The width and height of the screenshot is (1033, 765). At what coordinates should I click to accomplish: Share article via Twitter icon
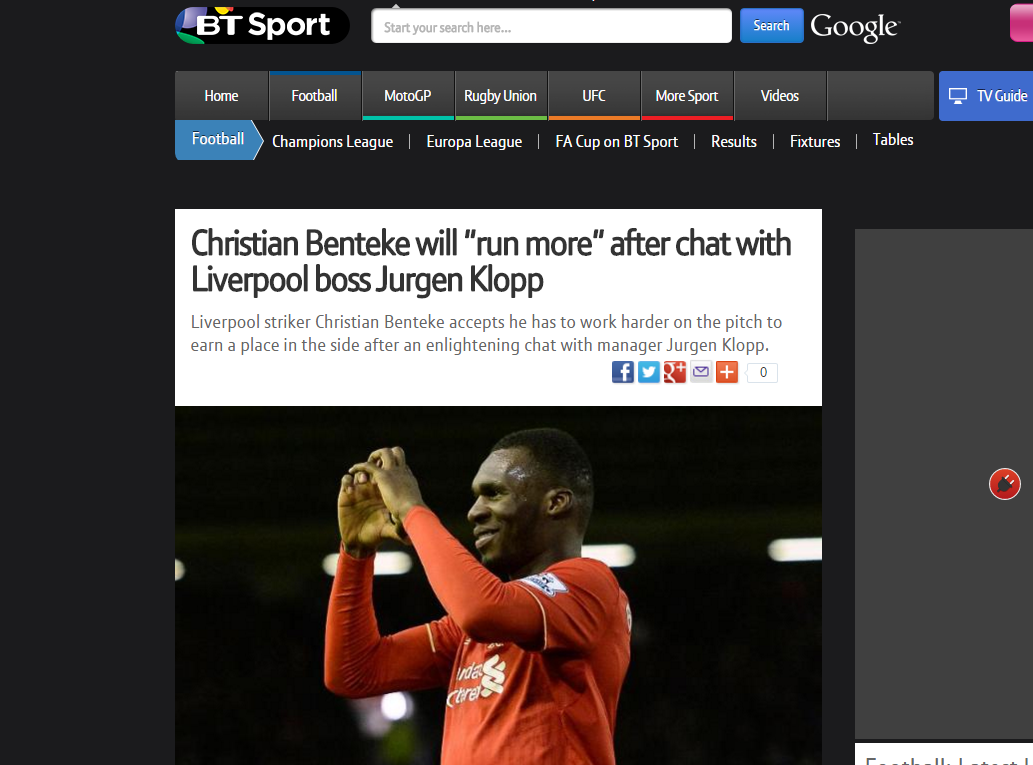coord(649,372)
